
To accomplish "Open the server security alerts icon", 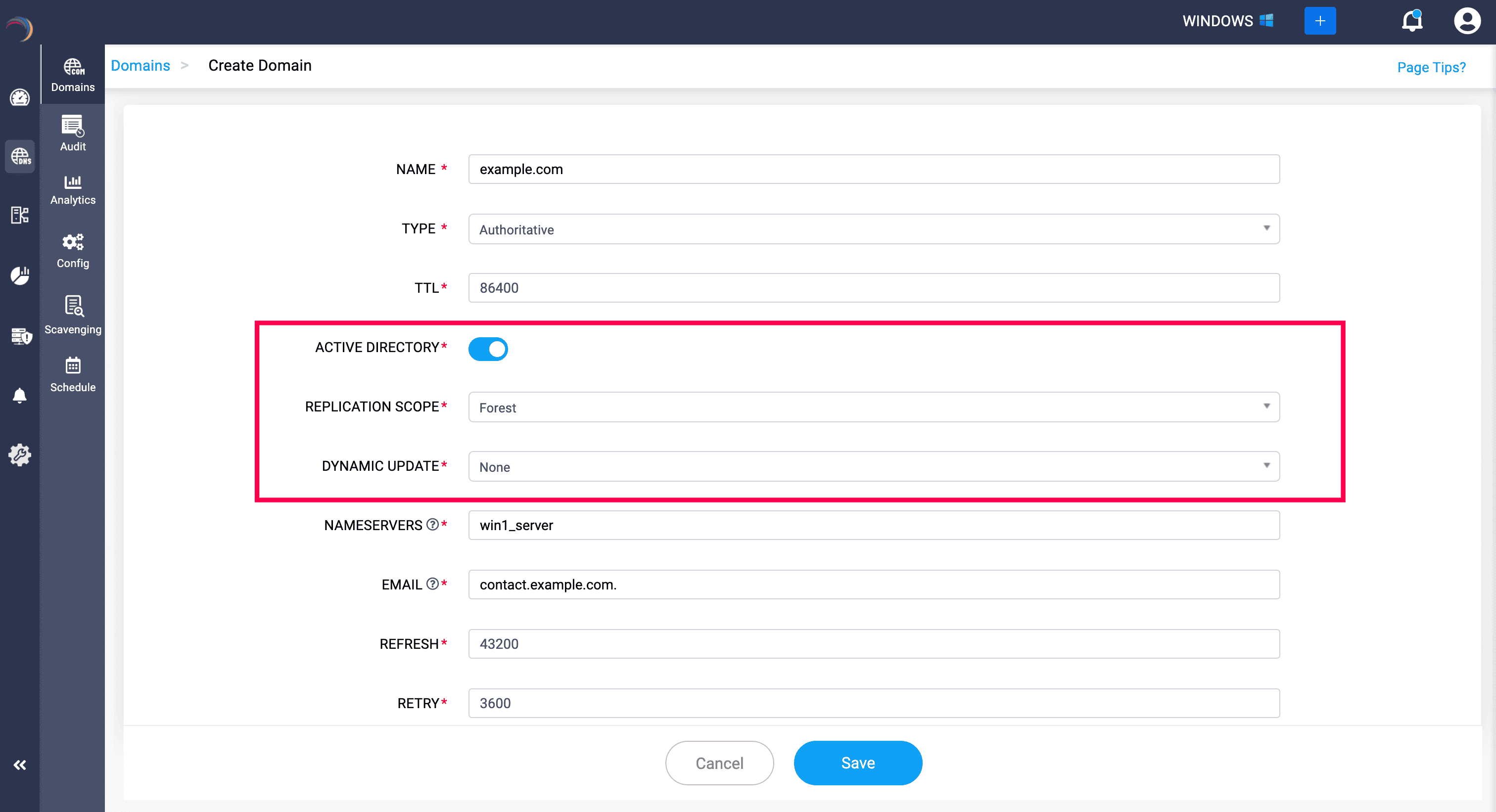I will click(x=20, y=336).
